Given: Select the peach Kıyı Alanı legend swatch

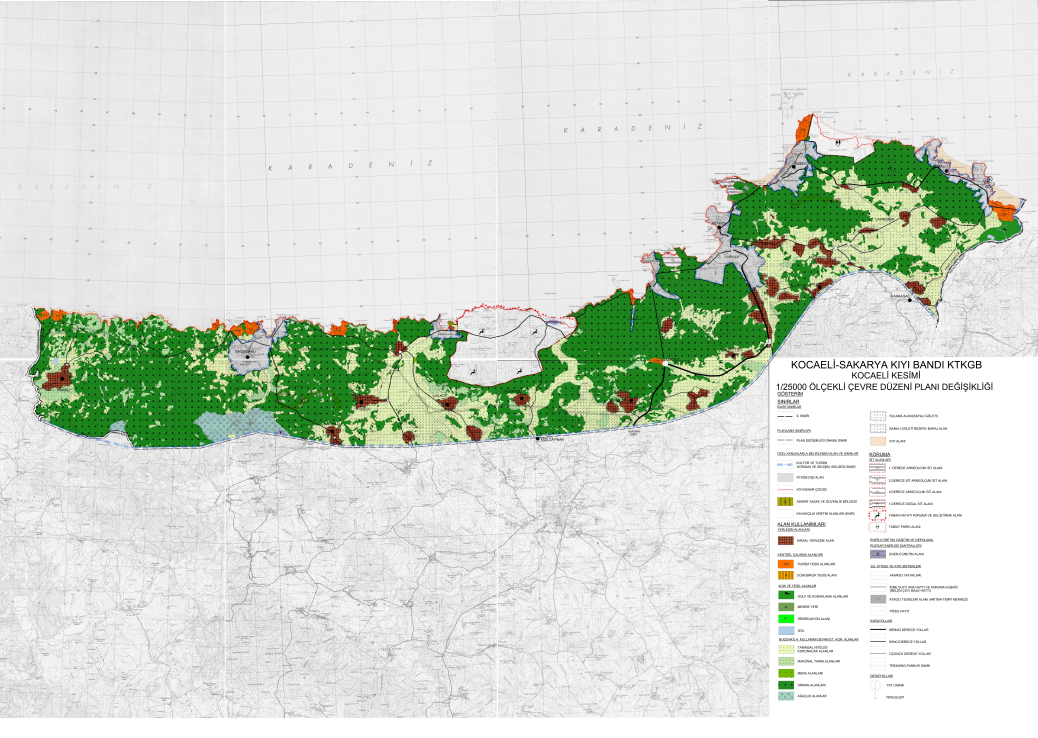Looking at the screenshot, I should point(878,441).
